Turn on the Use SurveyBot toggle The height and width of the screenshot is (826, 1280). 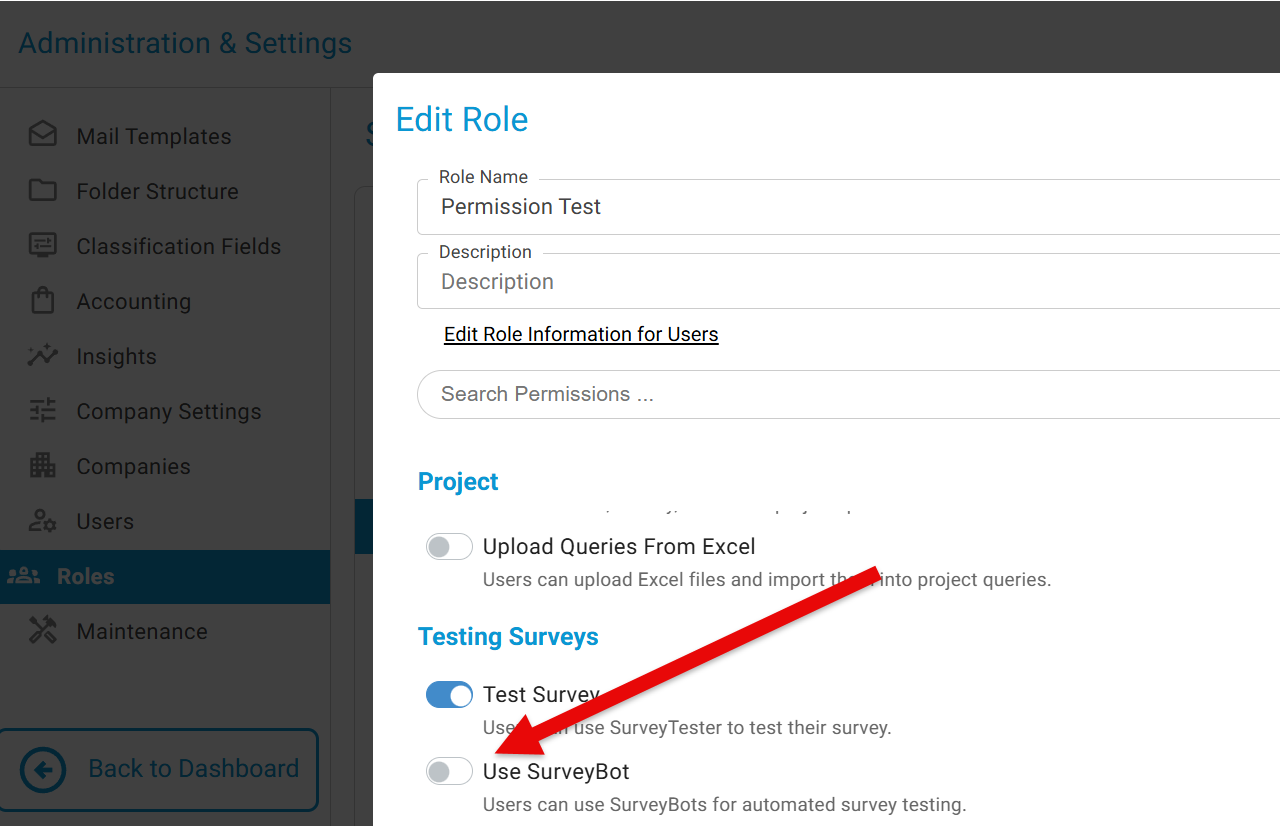[x=449, y=772]
